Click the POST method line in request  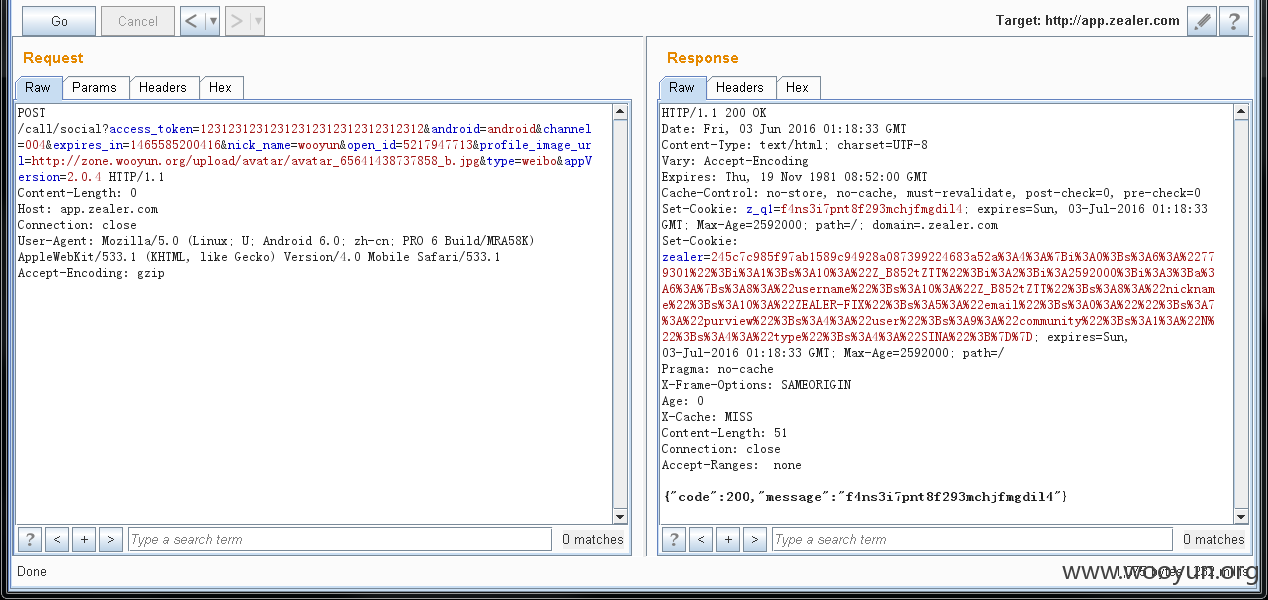click(x=32, y=113)
